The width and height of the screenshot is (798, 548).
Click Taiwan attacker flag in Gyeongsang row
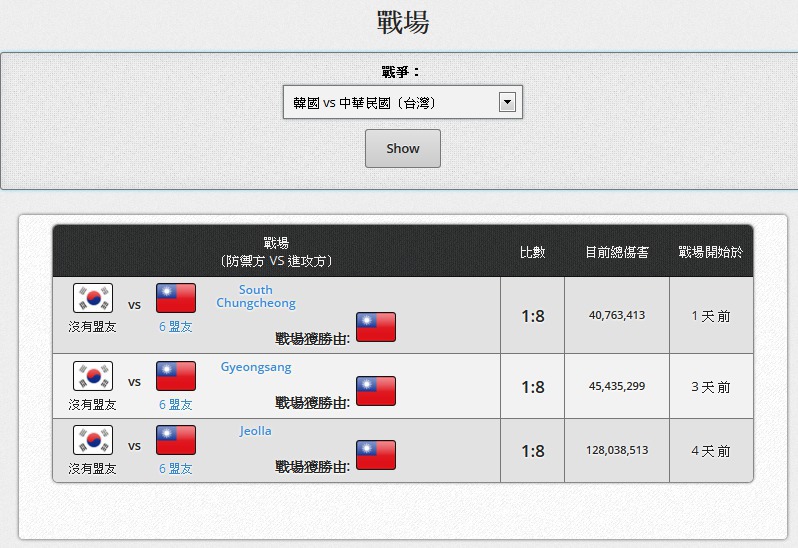pyautogui.click(x=176, y=376)
